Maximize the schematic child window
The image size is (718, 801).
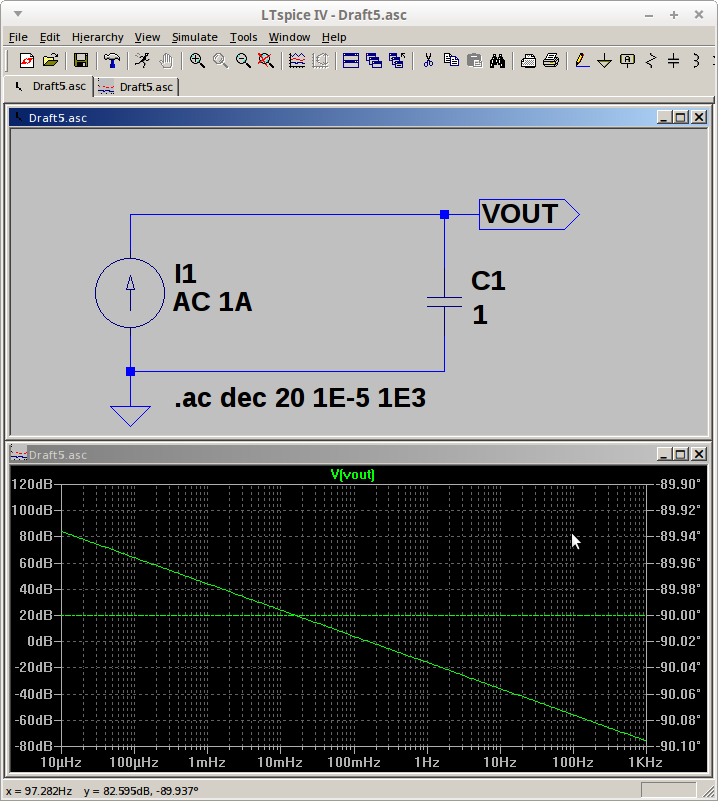click(x=681, y=117)
